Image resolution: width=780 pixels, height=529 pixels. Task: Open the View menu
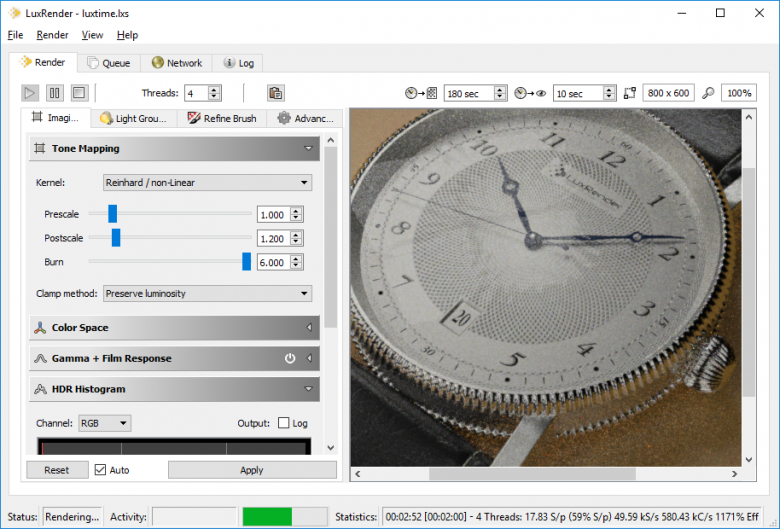click(x=92, y=35)
